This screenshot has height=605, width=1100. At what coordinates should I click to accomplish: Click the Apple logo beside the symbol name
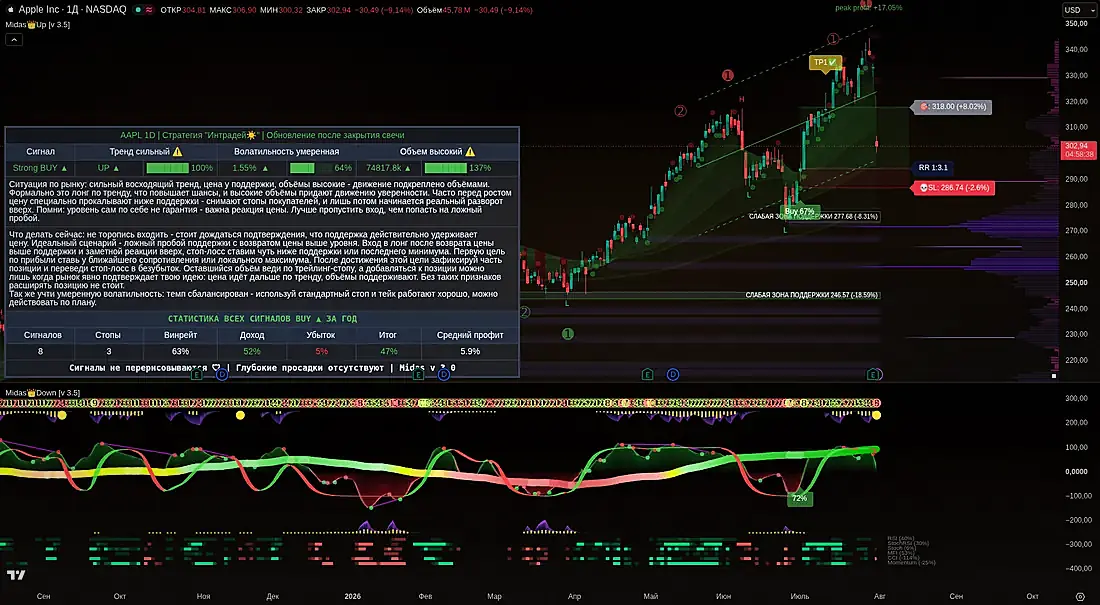pyautogui.click(x=10, y=10)
